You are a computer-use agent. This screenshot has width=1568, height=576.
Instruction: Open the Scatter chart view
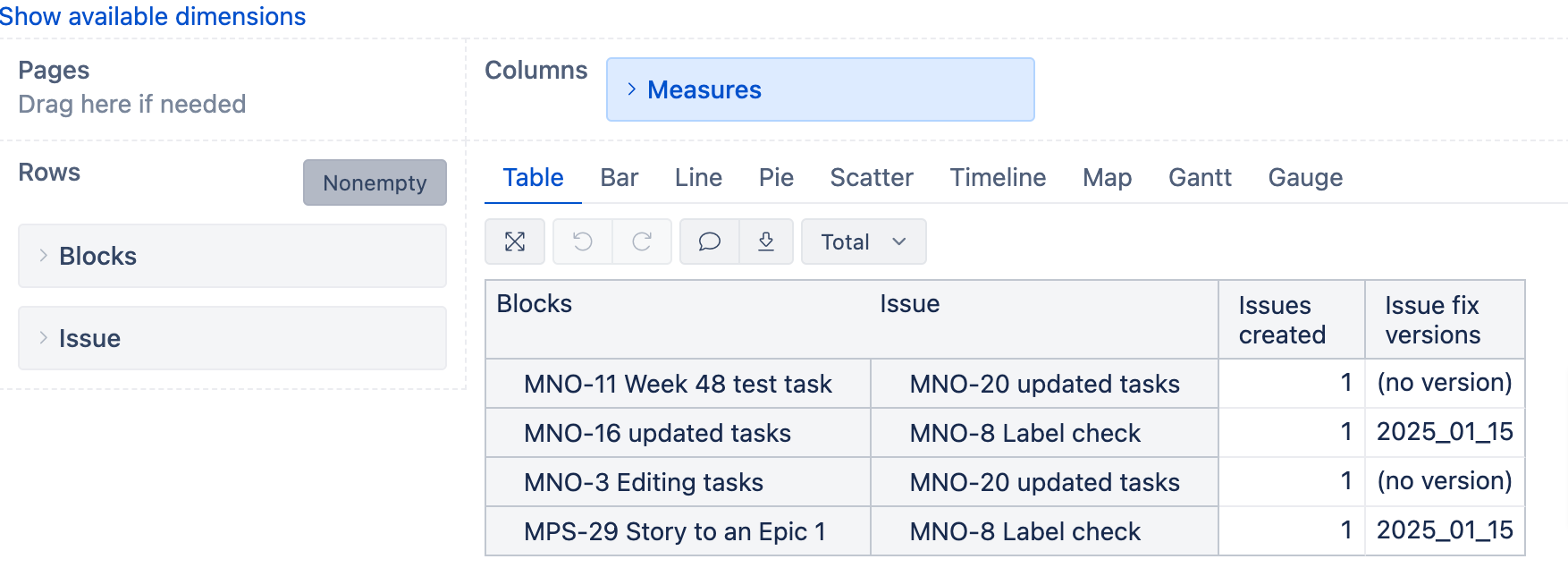tap(871, 177)
